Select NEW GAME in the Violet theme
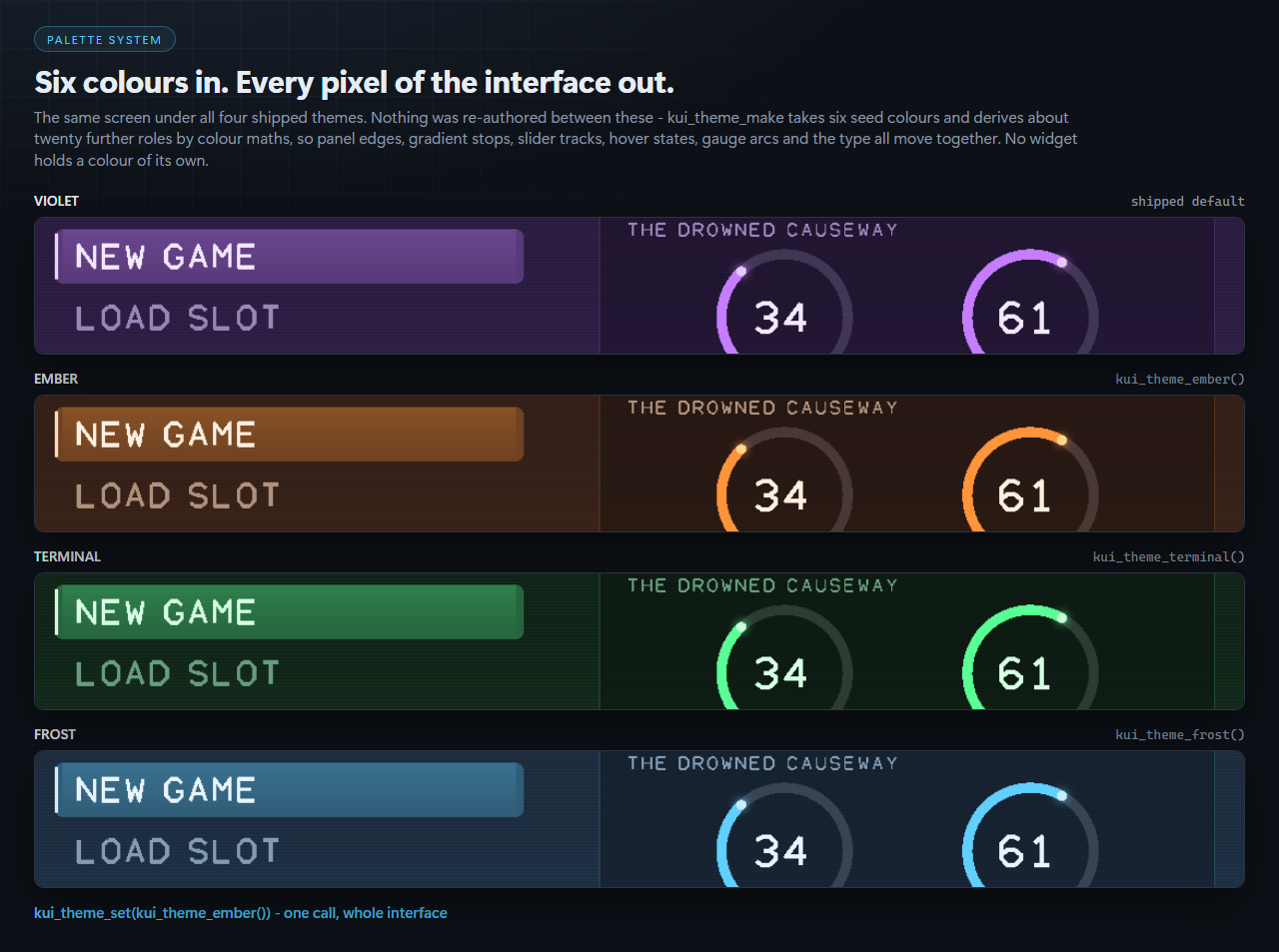1279x952 pixels. point(289,257)
